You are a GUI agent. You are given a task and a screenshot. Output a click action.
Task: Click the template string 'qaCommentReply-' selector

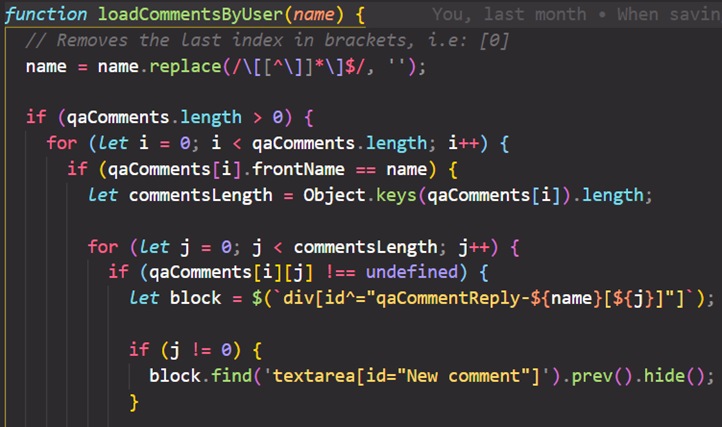coord(453,298)
